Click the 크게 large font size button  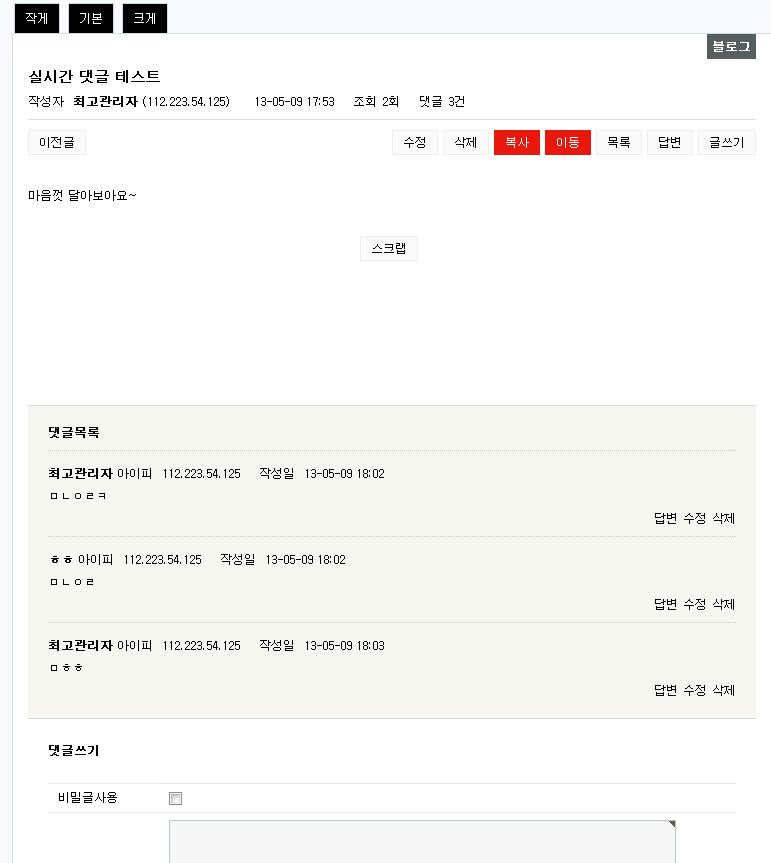tap(144, 18)
